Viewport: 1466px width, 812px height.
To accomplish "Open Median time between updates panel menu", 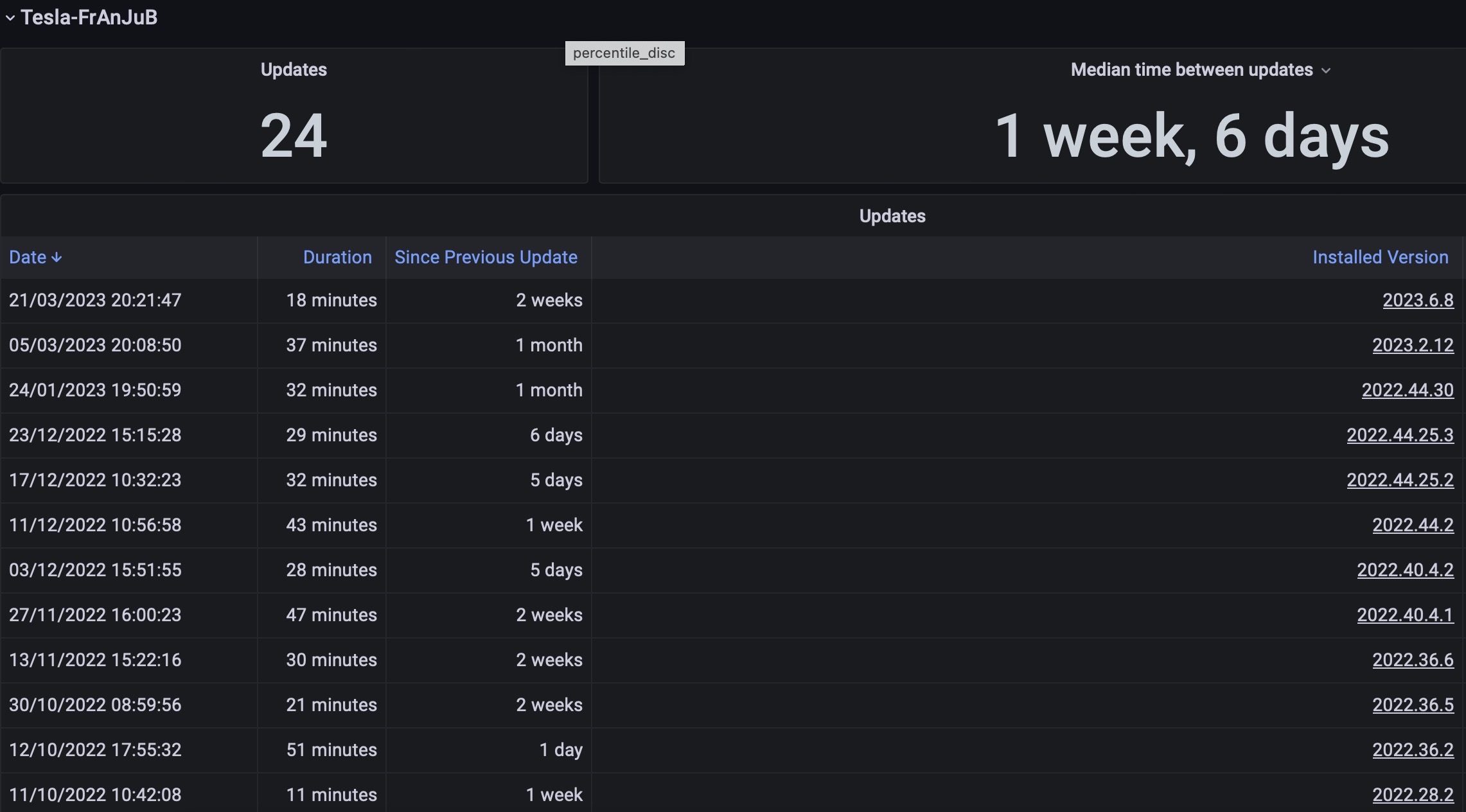I will [x=1325, y=71].
